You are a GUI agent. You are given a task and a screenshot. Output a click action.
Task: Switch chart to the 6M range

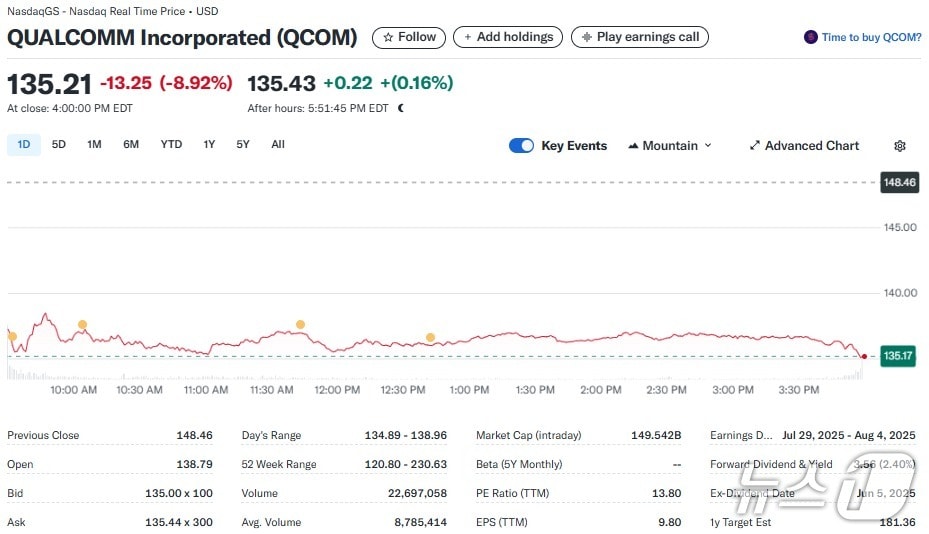(x=131, y=144)
